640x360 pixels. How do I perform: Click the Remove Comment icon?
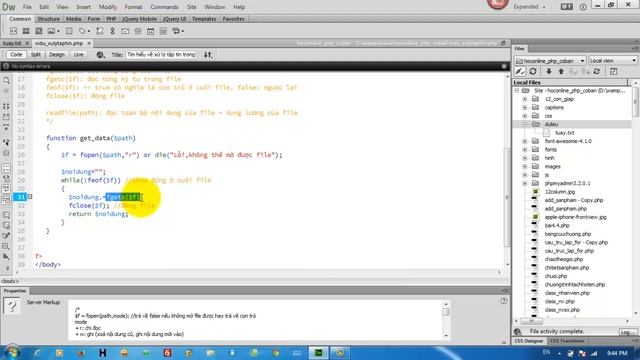(6, 225)
